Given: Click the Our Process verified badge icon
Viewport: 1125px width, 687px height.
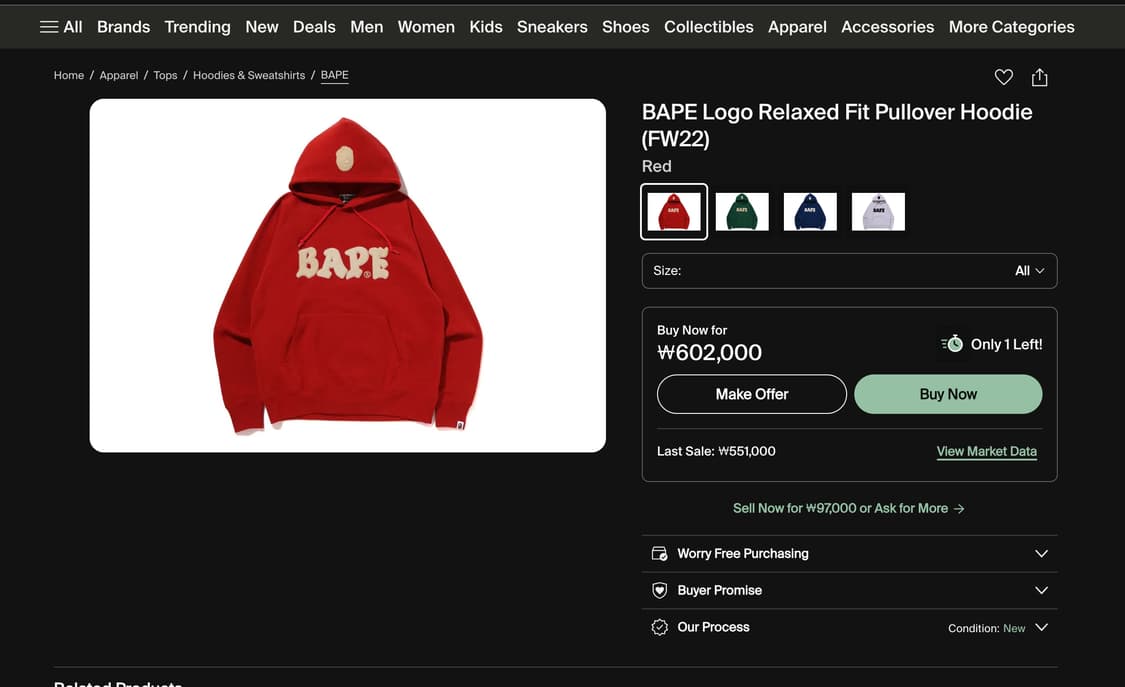Looking at the screenshot, I should [x=659, y=627].
